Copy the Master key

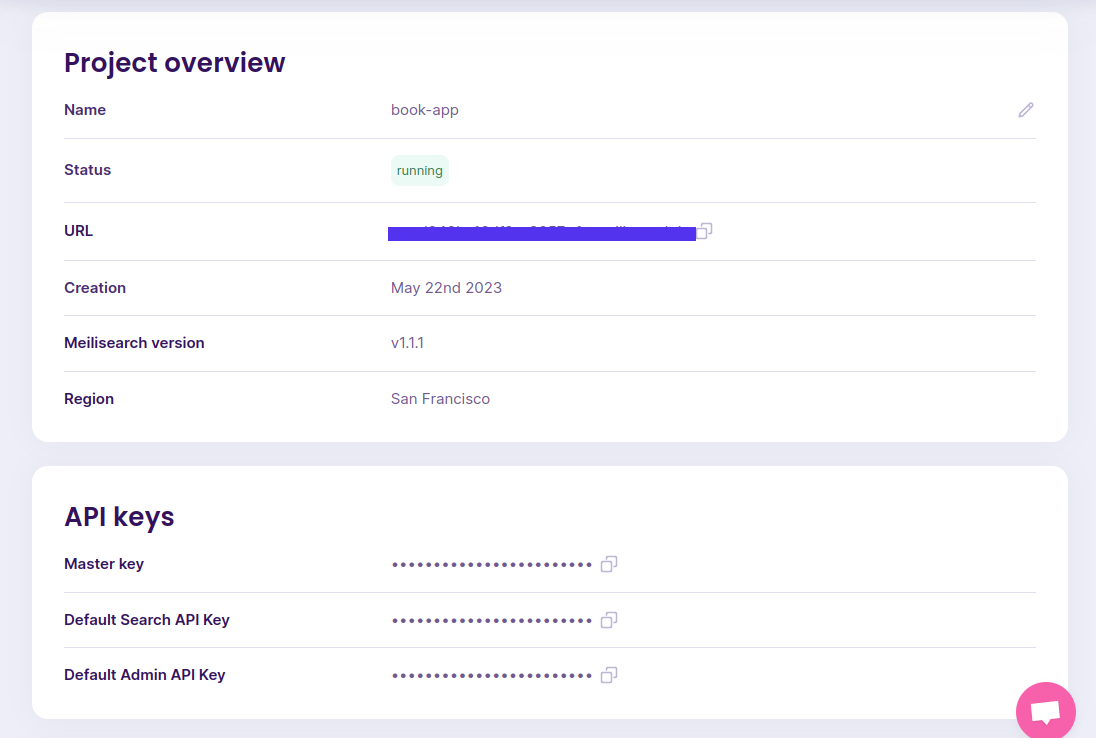609,564
